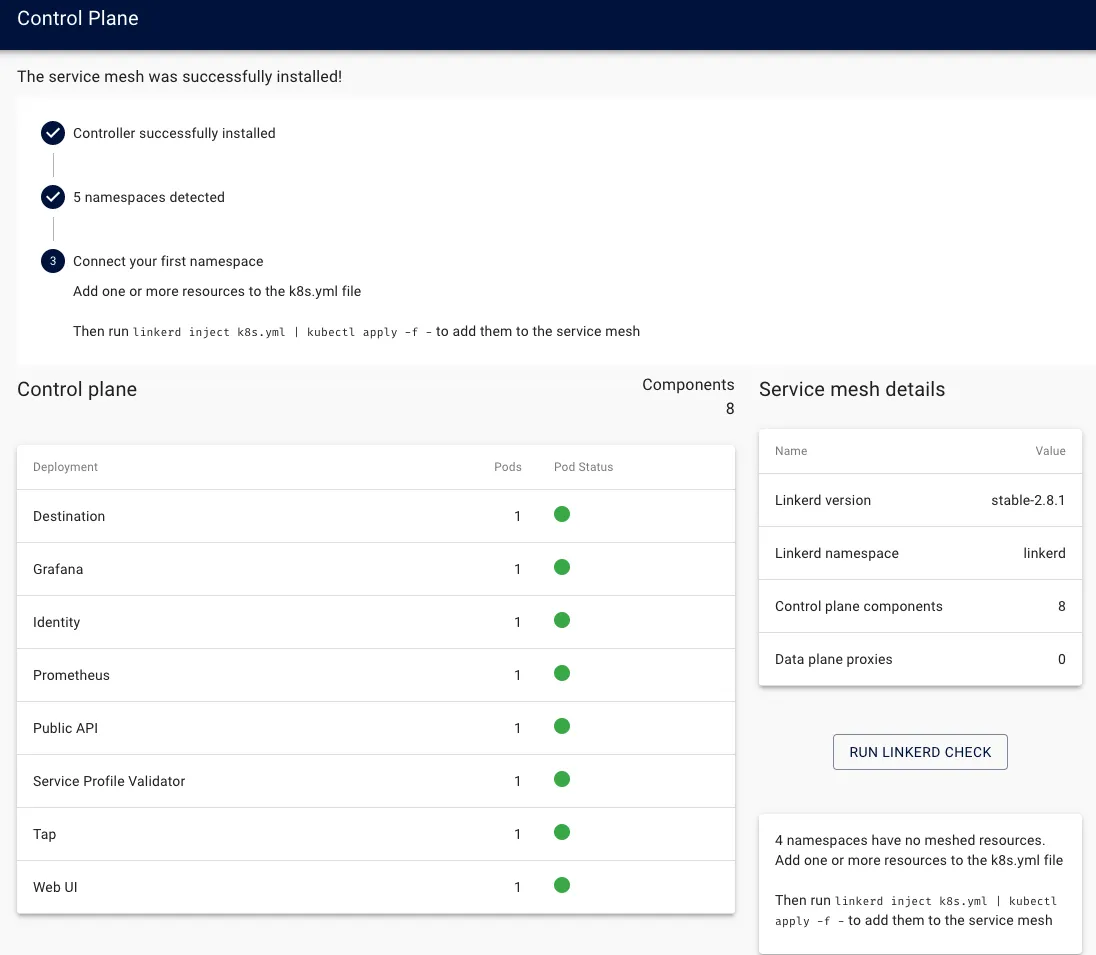Click the Linkerd namespace label
The height and width of the screenshot is (955, 1096).
click(837, 554)
